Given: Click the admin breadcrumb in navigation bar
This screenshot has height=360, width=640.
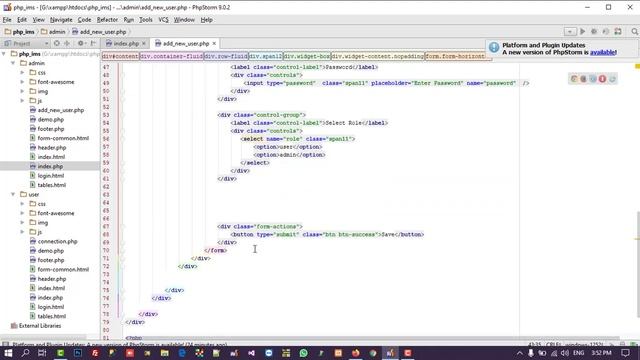Looking at the screenshot, I should 53,31.
